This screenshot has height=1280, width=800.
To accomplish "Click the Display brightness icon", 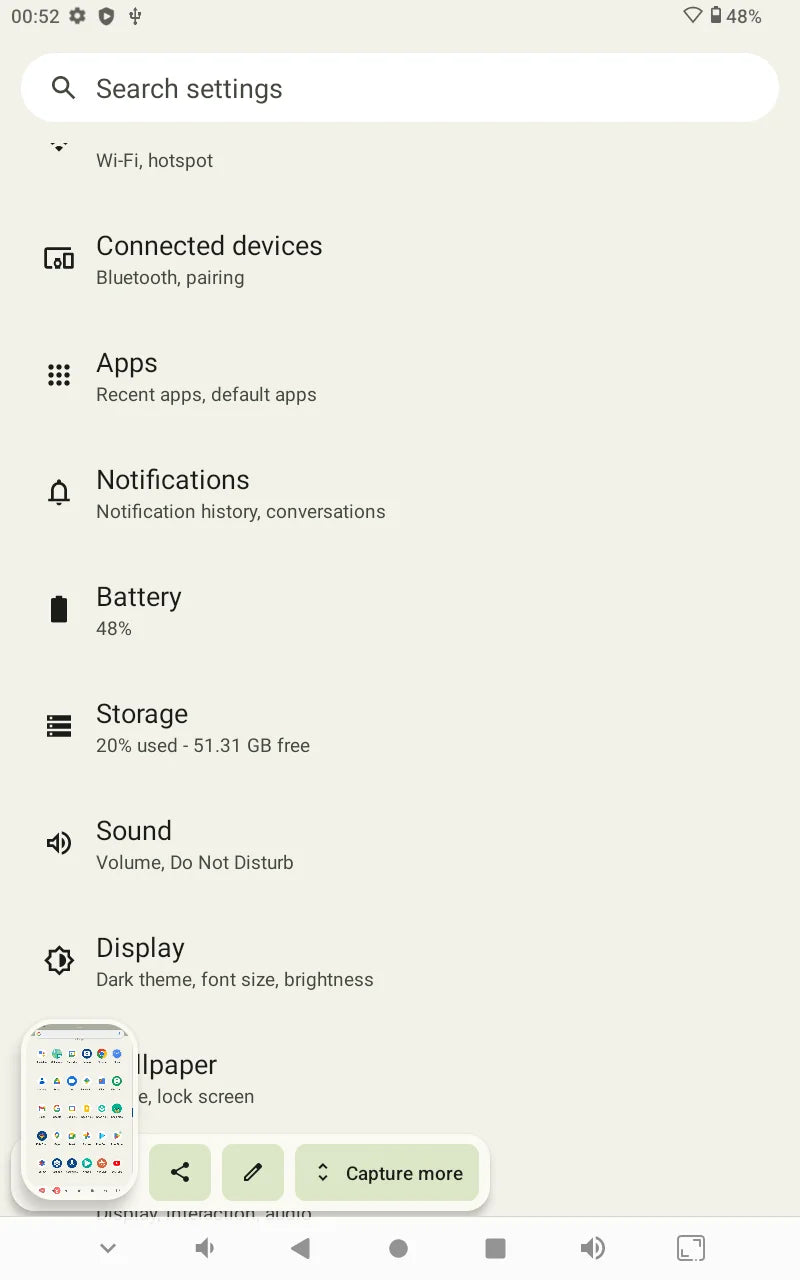I will click(x=59, y=960).
